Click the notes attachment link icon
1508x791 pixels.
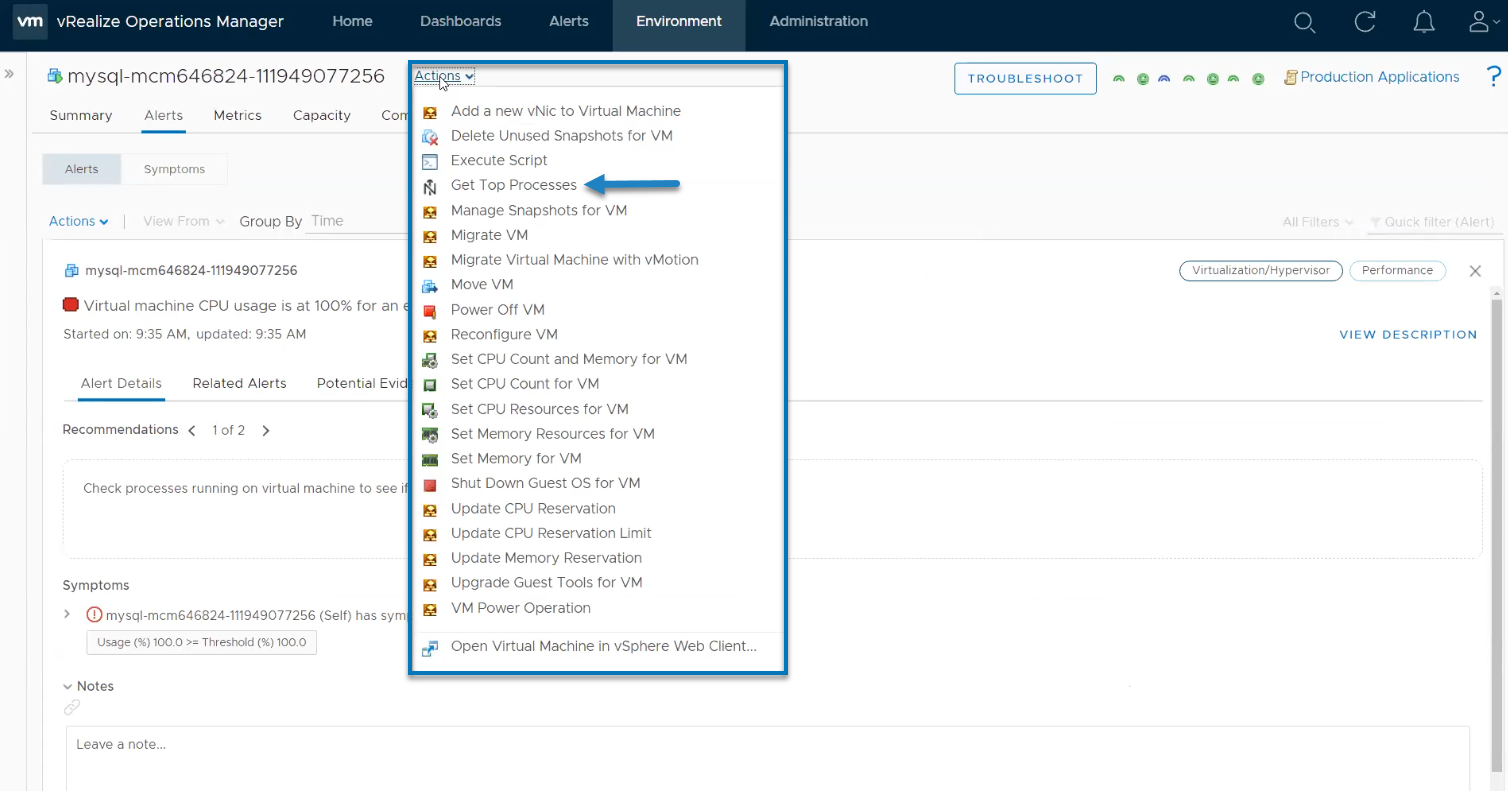[x=72, y=707]
